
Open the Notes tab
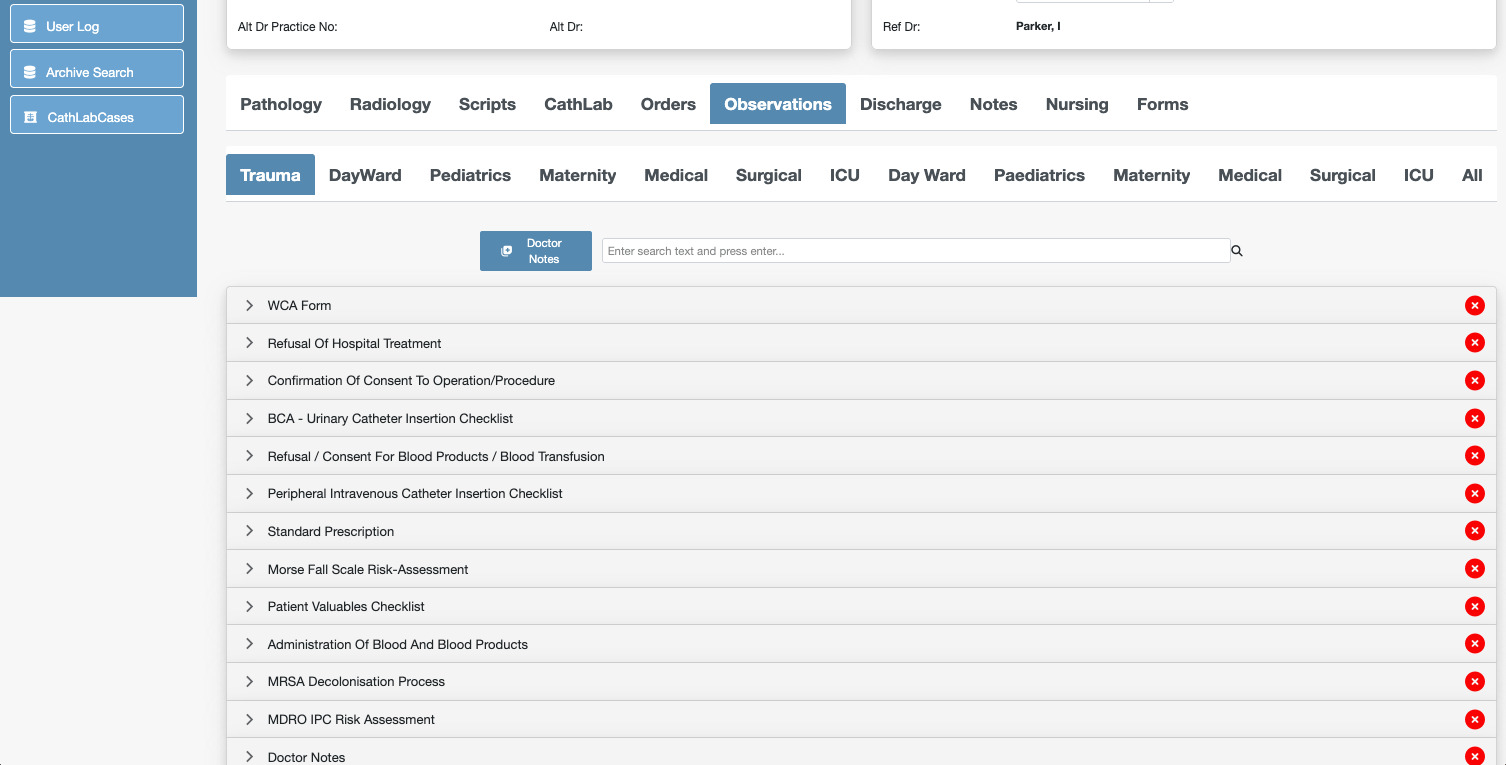[993, 104]
